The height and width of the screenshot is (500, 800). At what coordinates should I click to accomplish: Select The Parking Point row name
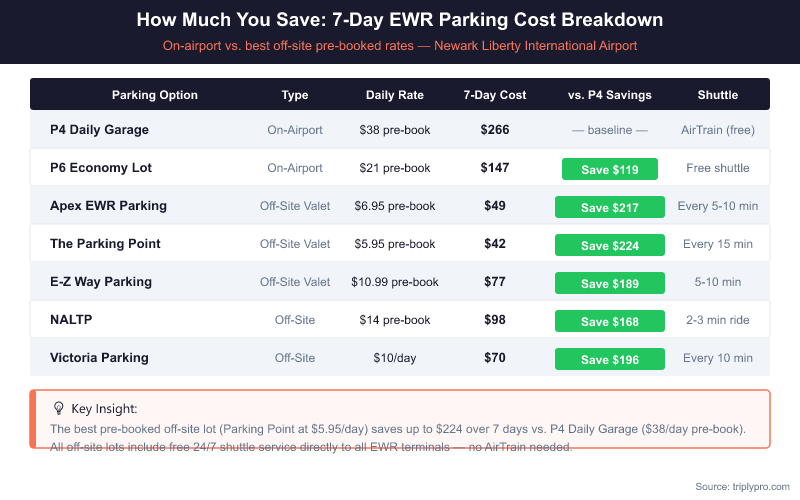coord(105,244)
